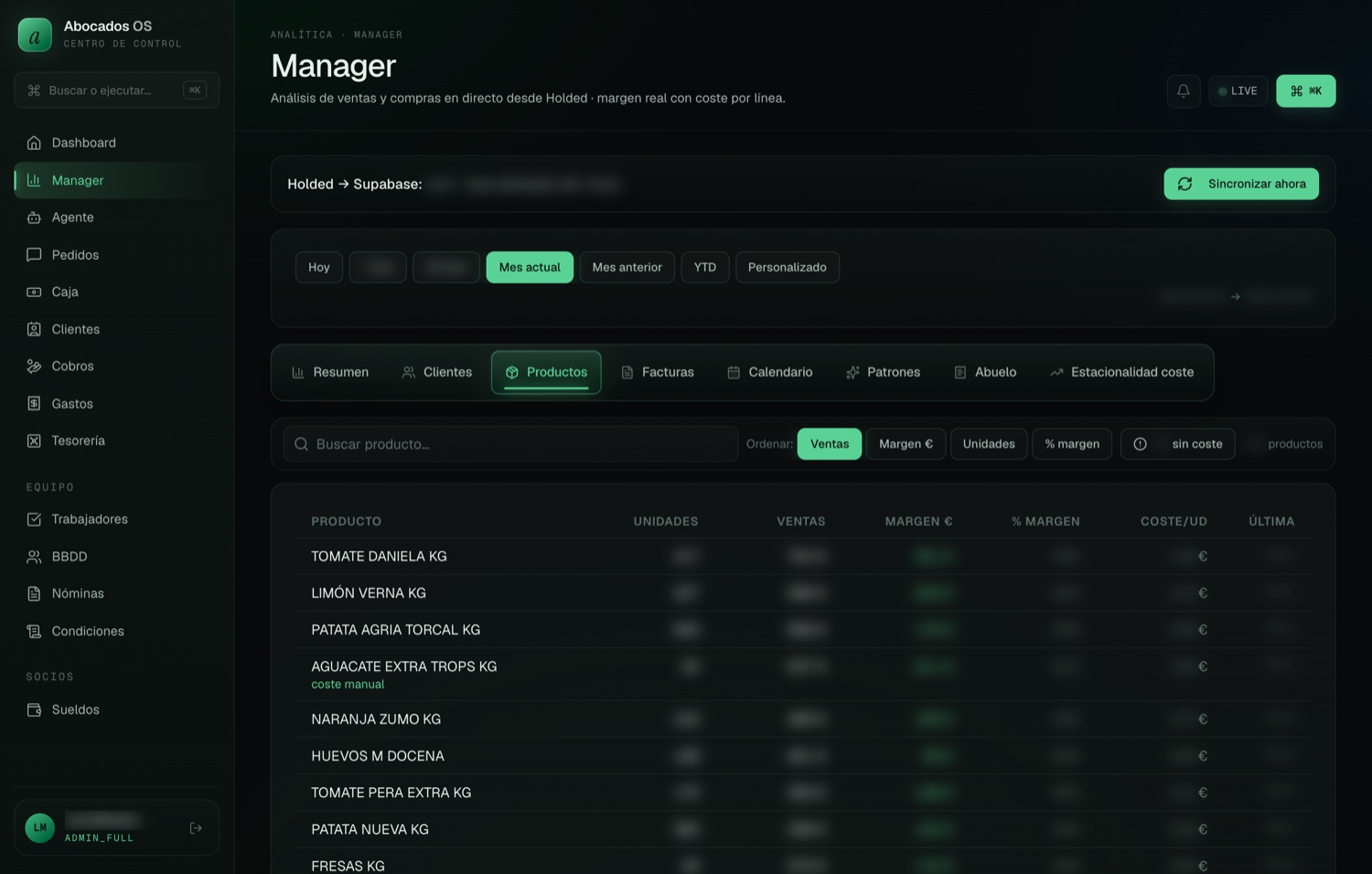Go to Pedidos in the sidebar
This screenshot has width=1372, height=874.
[x=117, y=255]
